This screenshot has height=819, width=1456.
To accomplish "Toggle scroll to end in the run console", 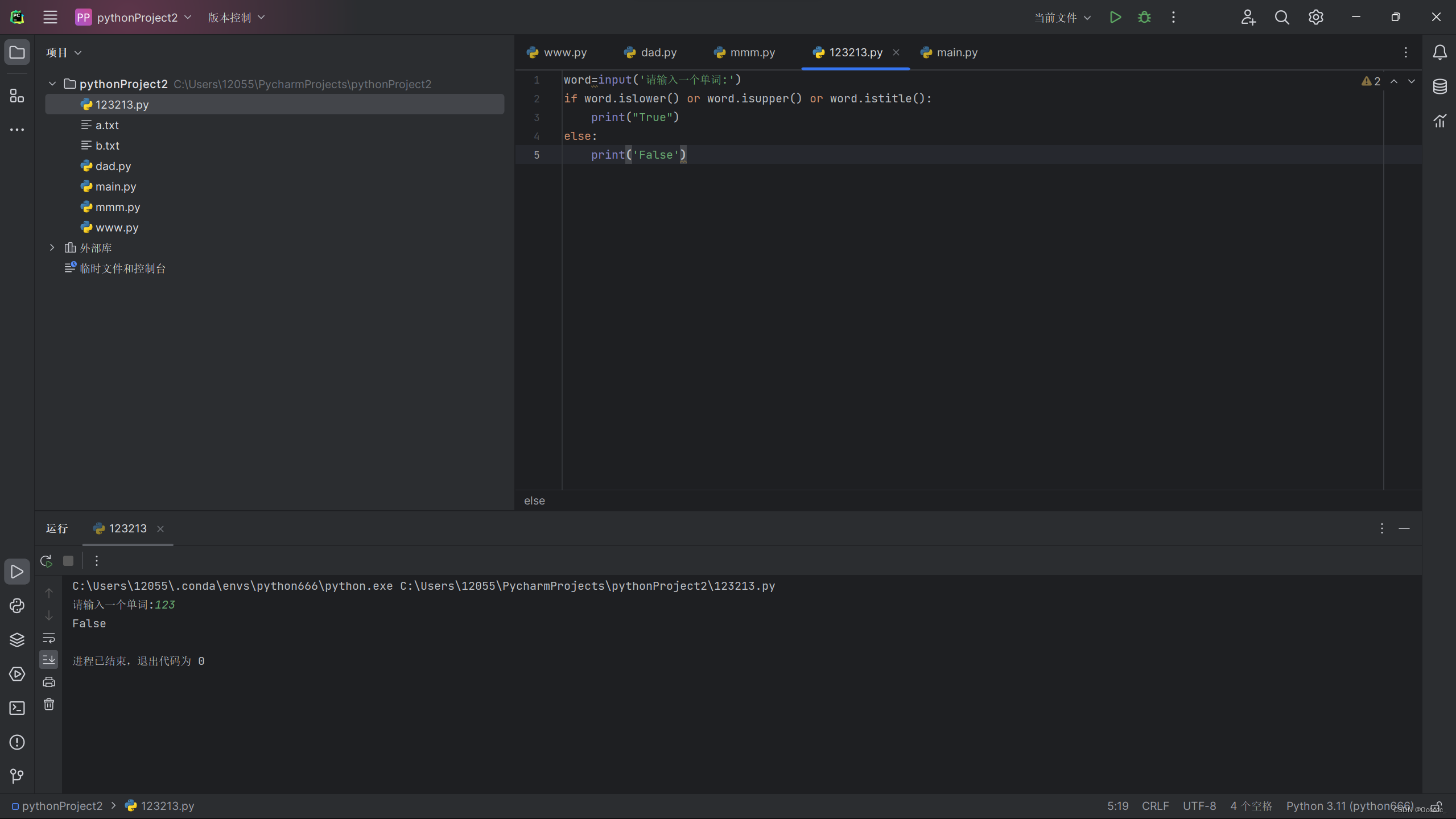I will (x=49, y=660).
